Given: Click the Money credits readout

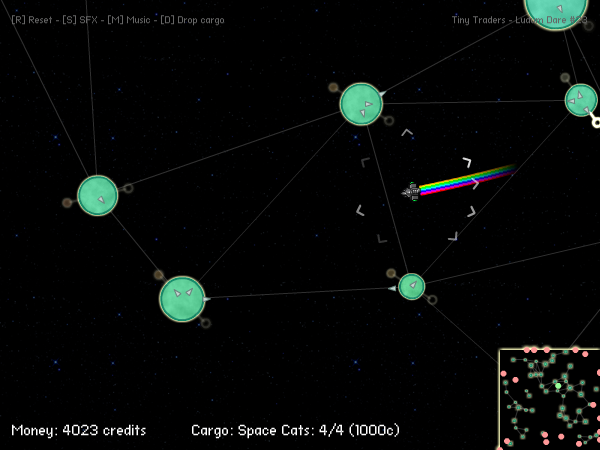Looking at the screenshot, I should coord(79,430).
